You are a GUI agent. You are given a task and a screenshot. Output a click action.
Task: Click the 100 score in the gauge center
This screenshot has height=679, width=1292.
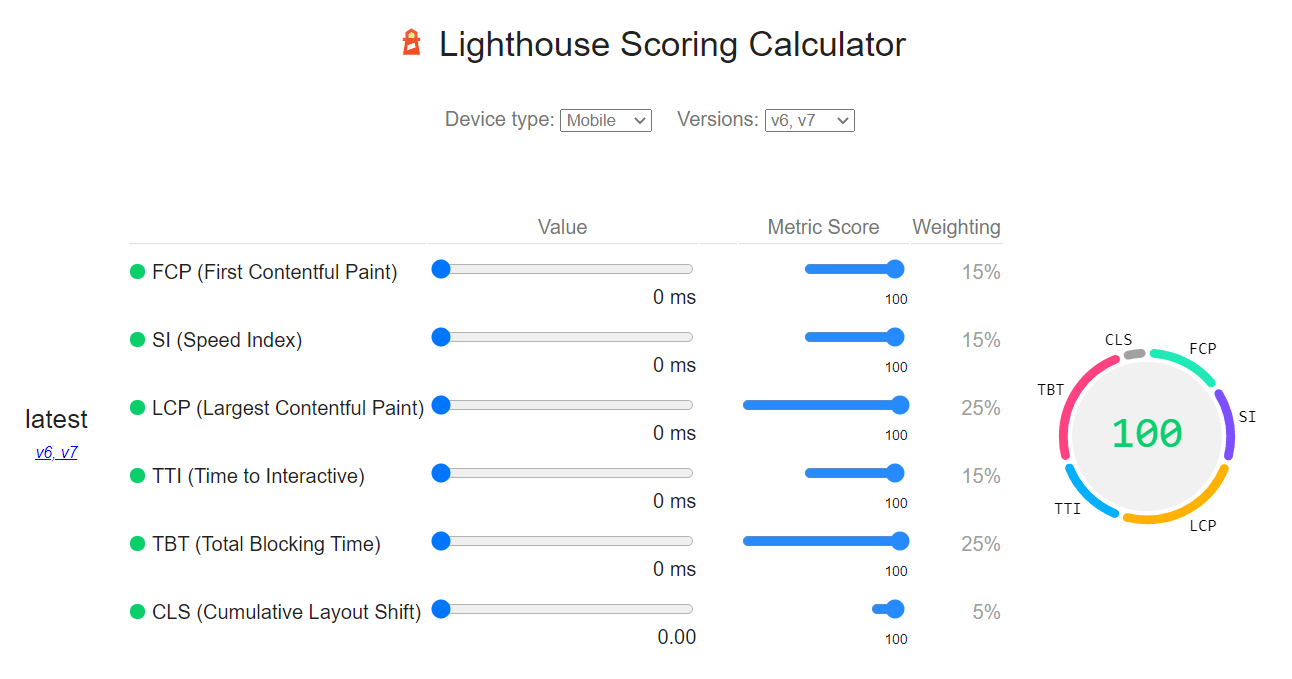(x=1146, y=432)
